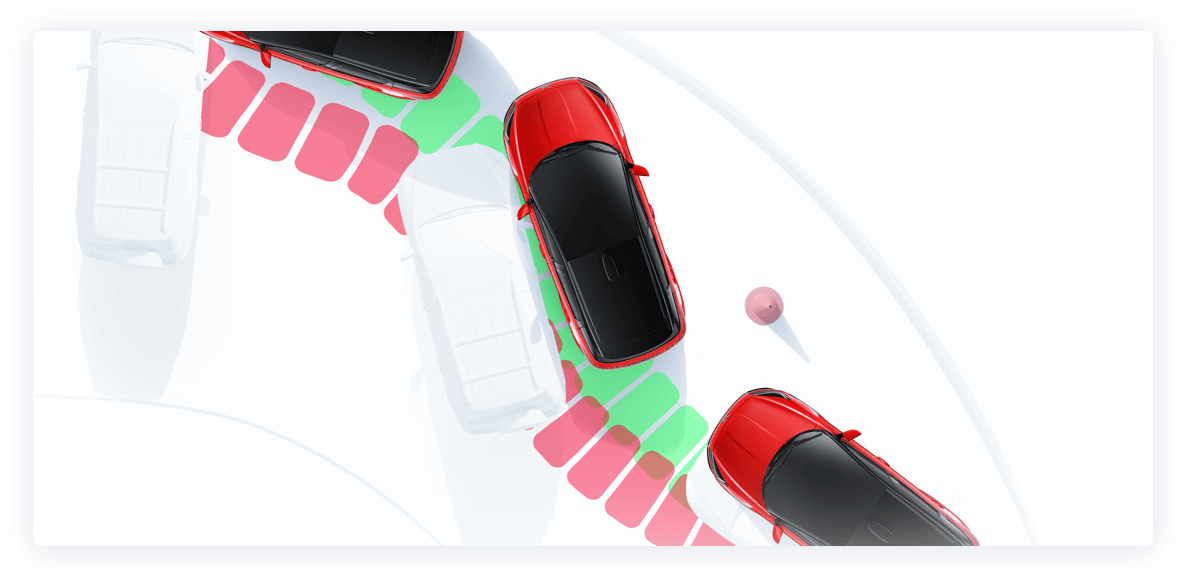Click the red car in the center
Screen dimensions: 1186x581
(x=594, y=222)
